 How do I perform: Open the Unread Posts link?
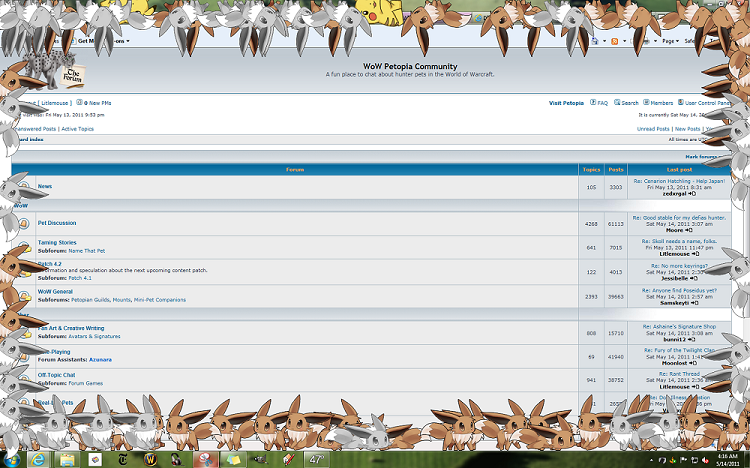(x=653, y=129)
